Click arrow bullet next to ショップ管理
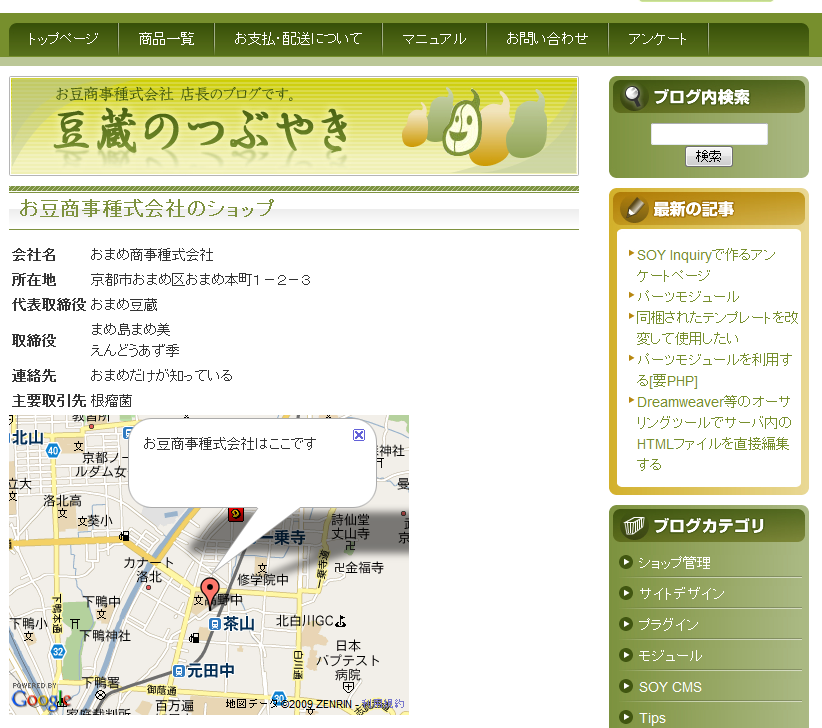 pyautogui.click(x=625, y=562)
